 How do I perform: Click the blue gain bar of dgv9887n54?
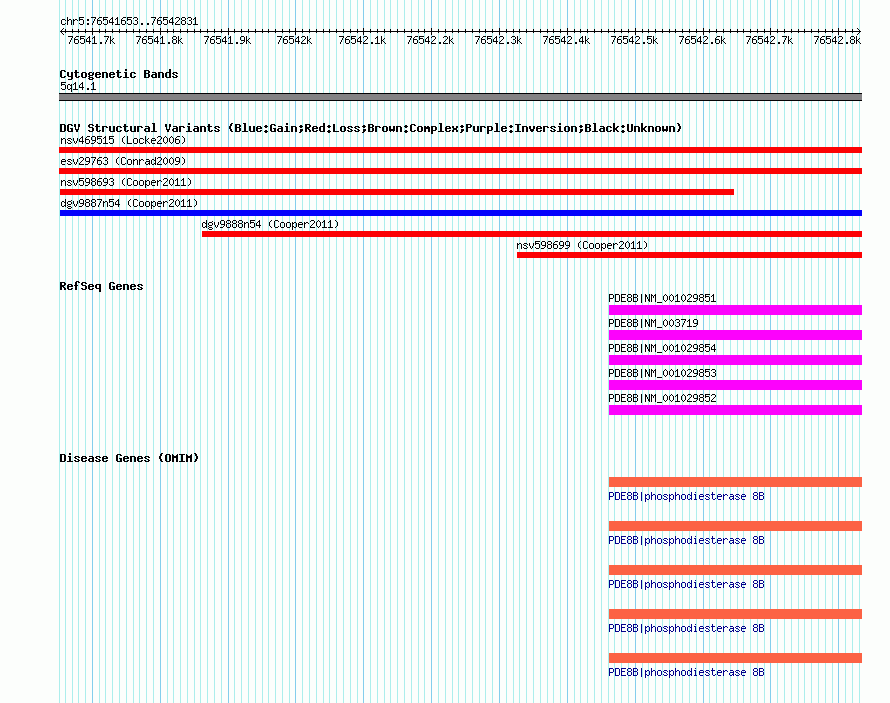pyautogui.click(x=460, y=213)
